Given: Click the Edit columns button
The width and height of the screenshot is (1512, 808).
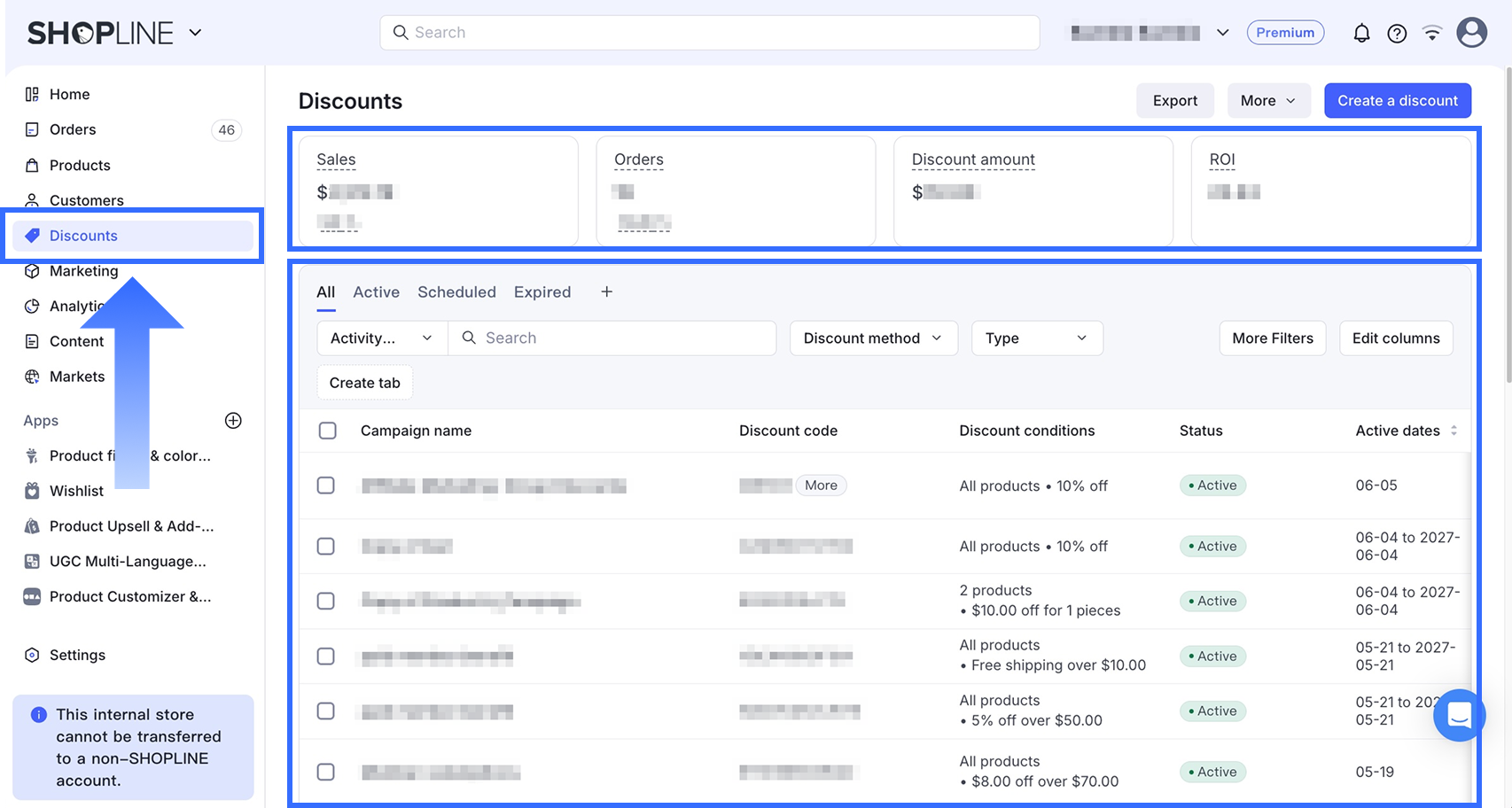Looking at the screenshot, I should pyautogui.click(x=1396, y=338).
